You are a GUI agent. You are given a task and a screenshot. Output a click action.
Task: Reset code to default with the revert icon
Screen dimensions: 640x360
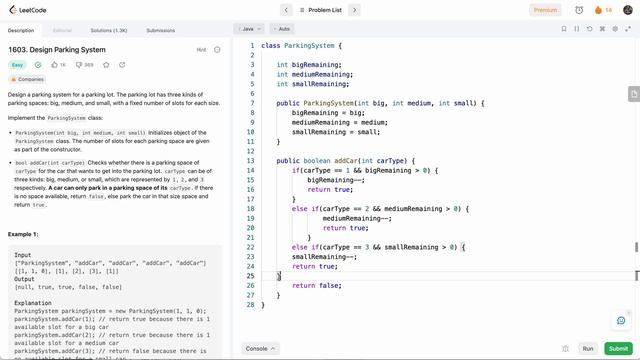click(x=589, y=29)
